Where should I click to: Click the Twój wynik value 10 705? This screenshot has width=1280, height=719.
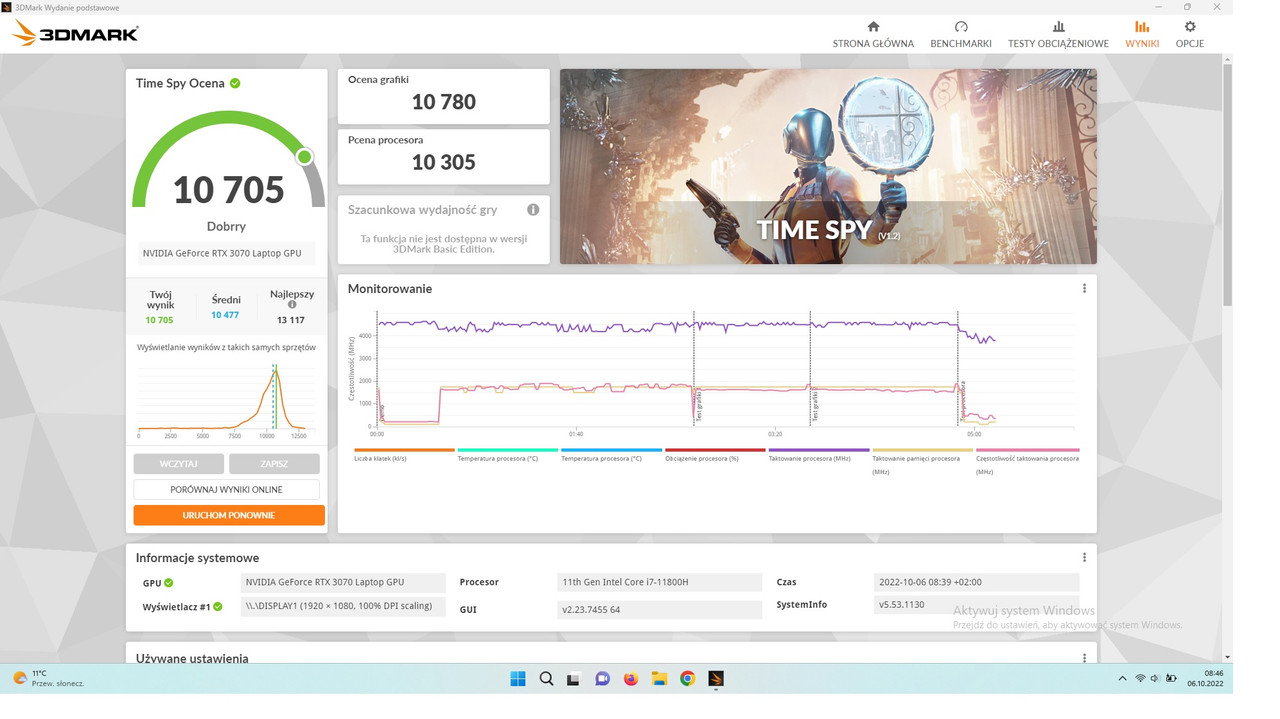pyautogui.click(x=159, y=320)
